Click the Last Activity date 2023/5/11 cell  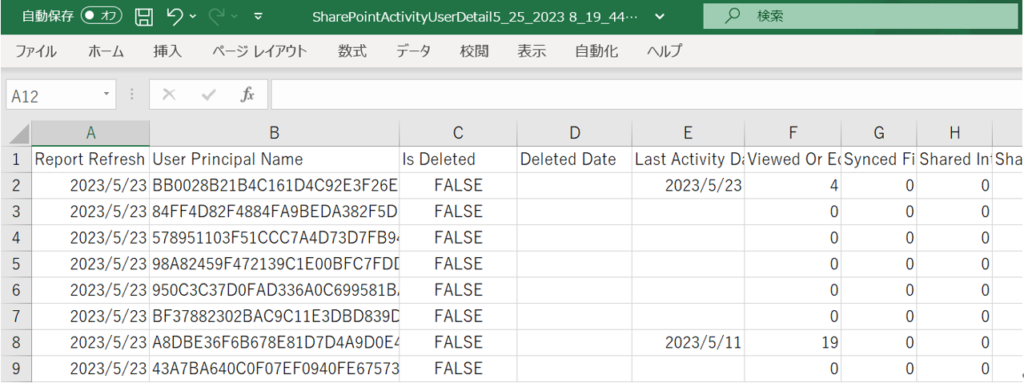coord(688,342)
